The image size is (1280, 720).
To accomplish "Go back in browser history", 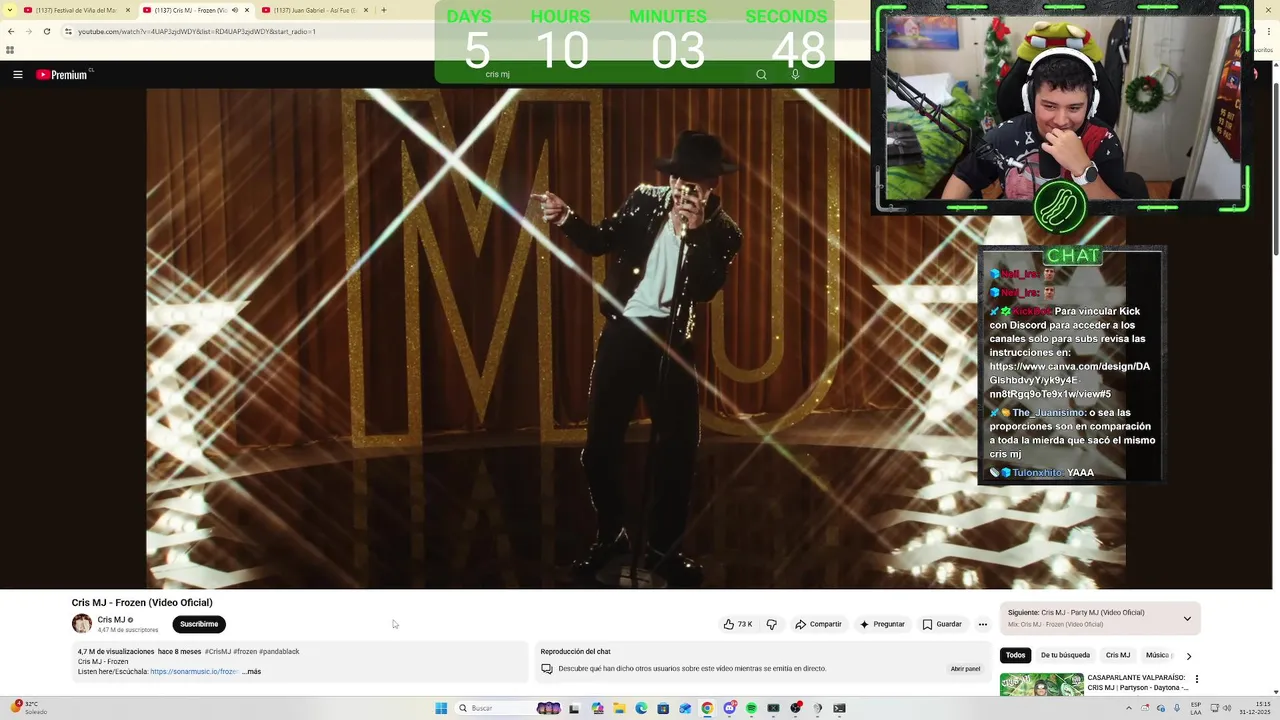I will 11,31.
